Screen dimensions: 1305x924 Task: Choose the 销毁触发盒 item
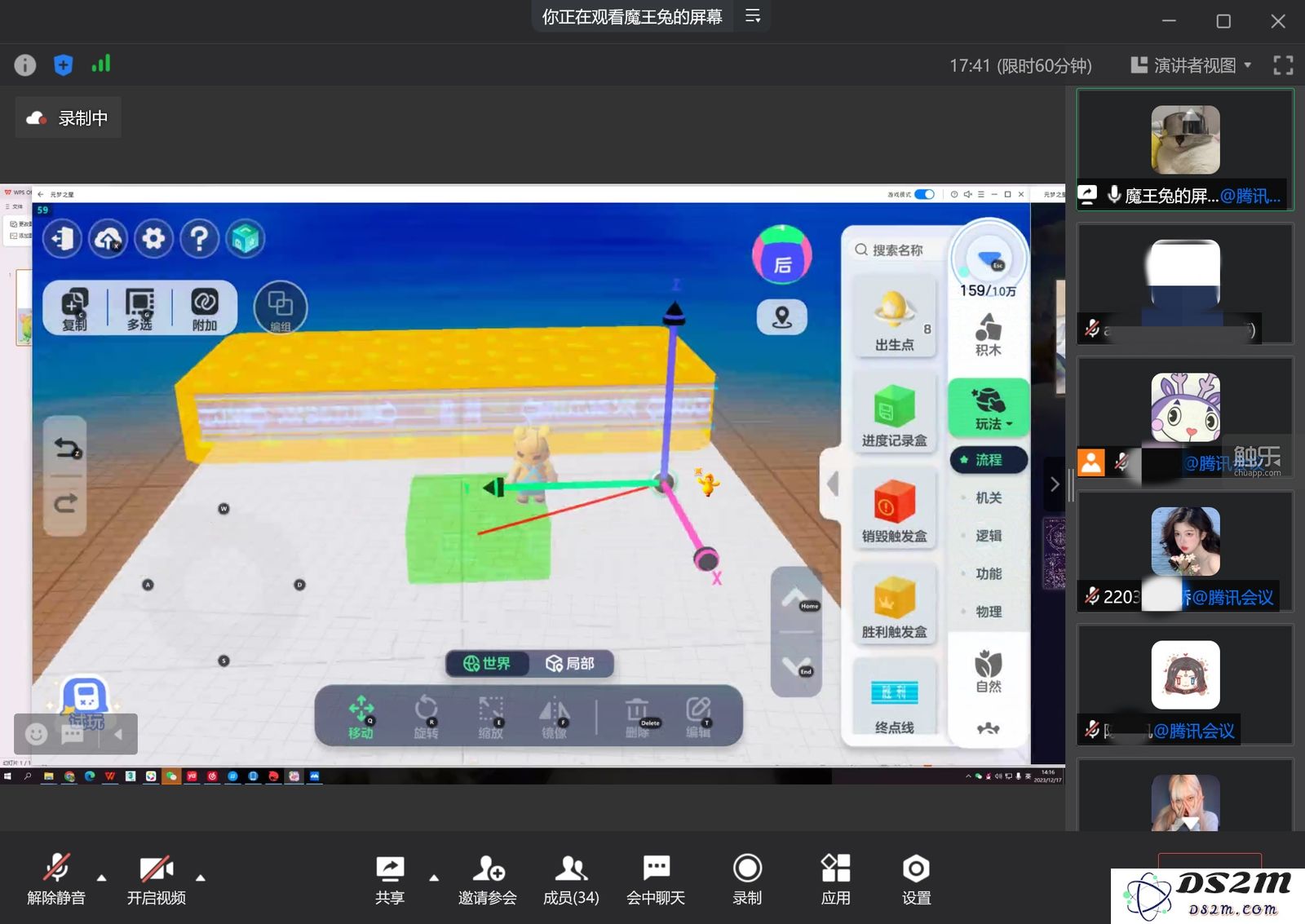coord(894,507)
